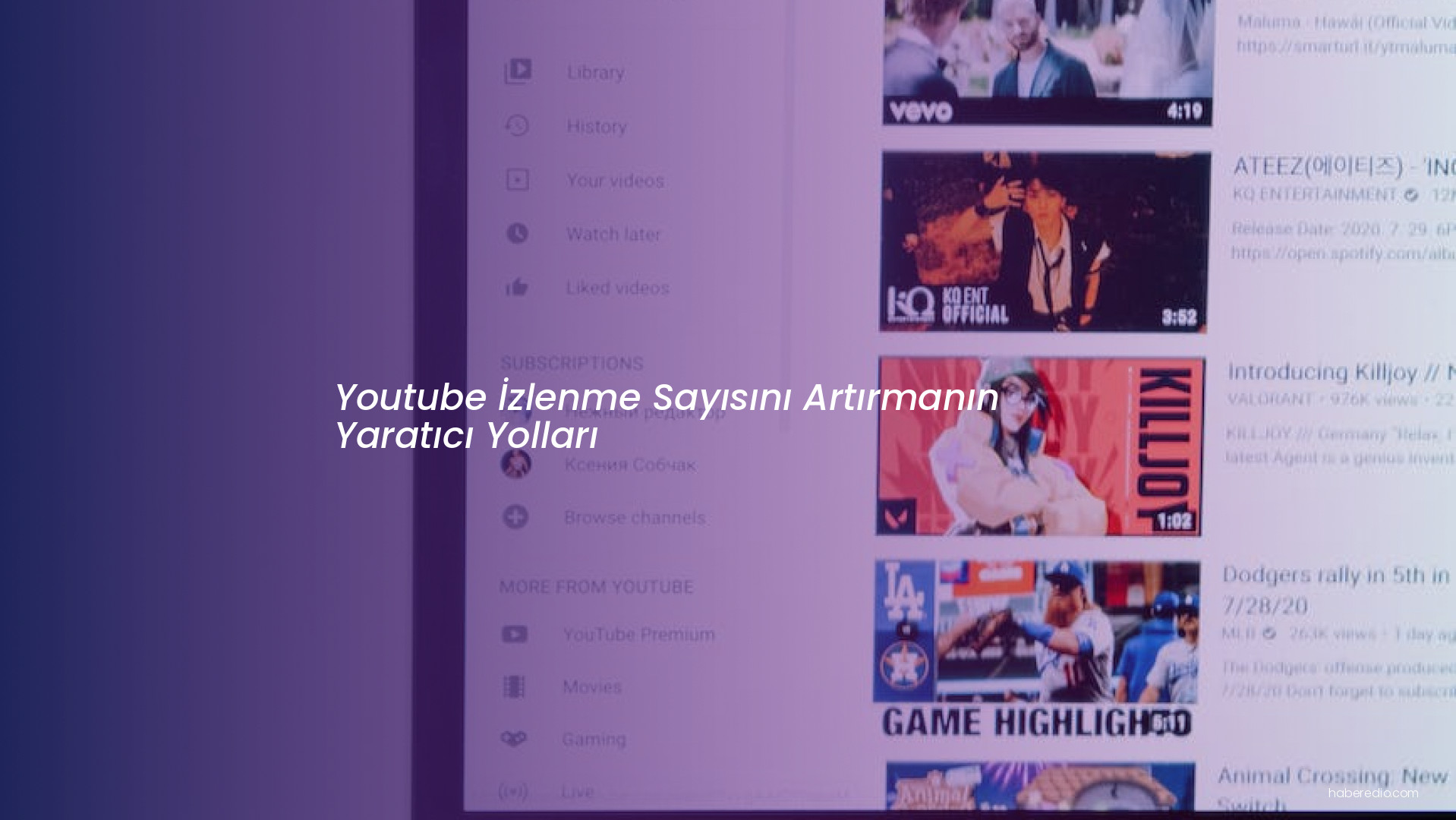
Task: Open Live in sidebar
Action: click(x=578, y=792)
